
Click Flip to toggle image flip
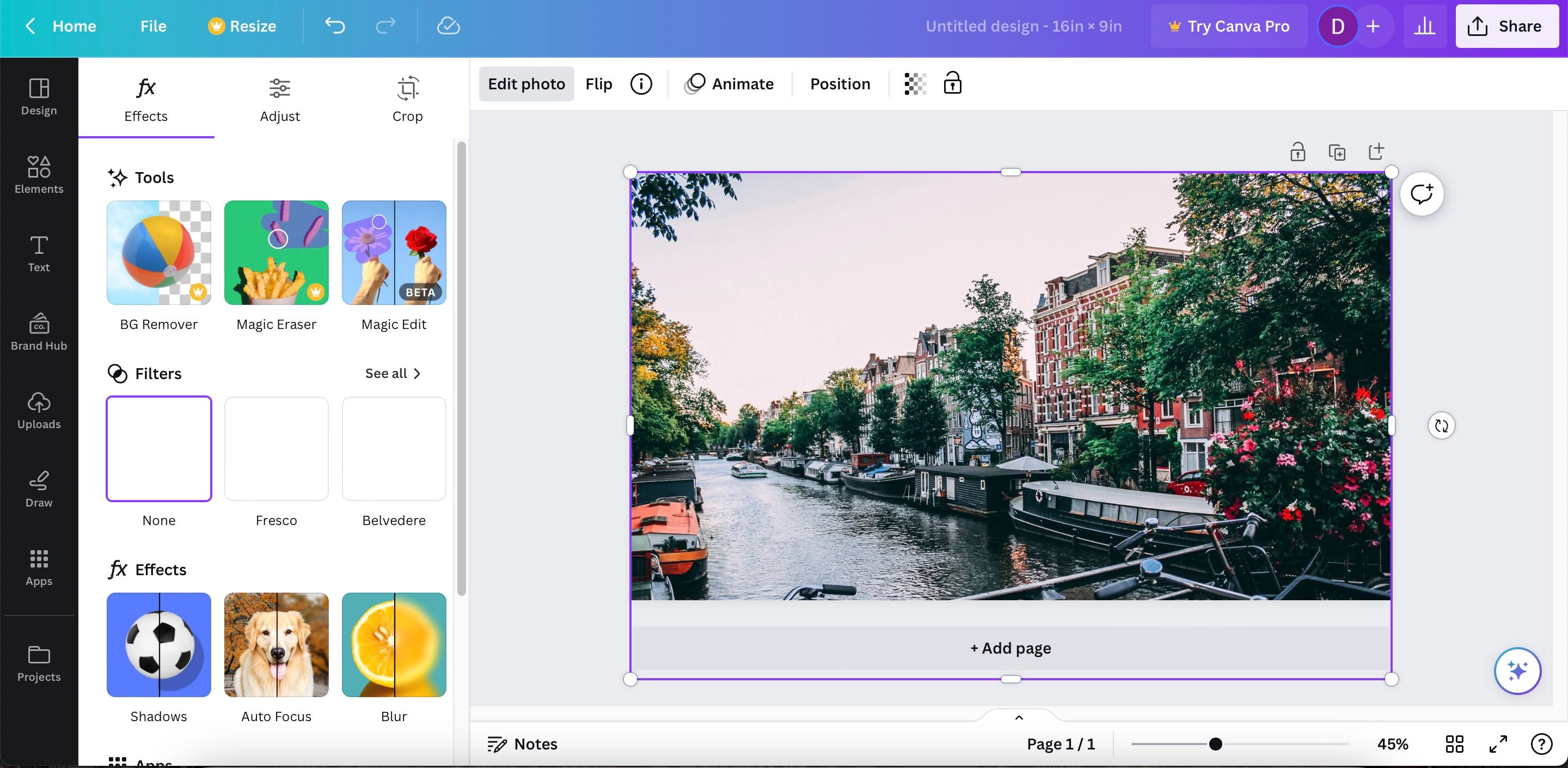click(x=599, y=83)
